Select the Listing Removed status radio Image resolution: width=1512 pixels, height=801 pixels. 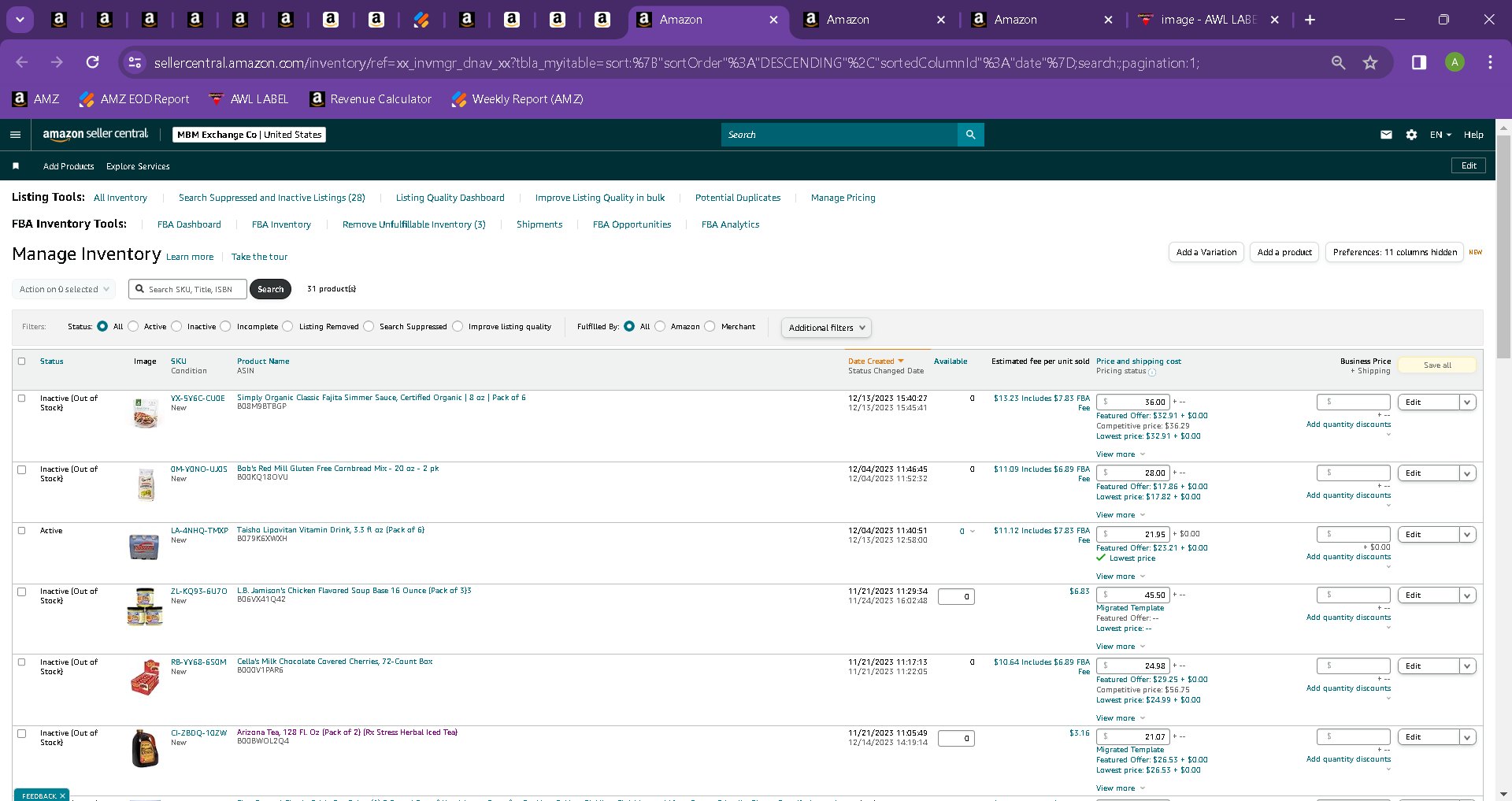click(287, 326)
